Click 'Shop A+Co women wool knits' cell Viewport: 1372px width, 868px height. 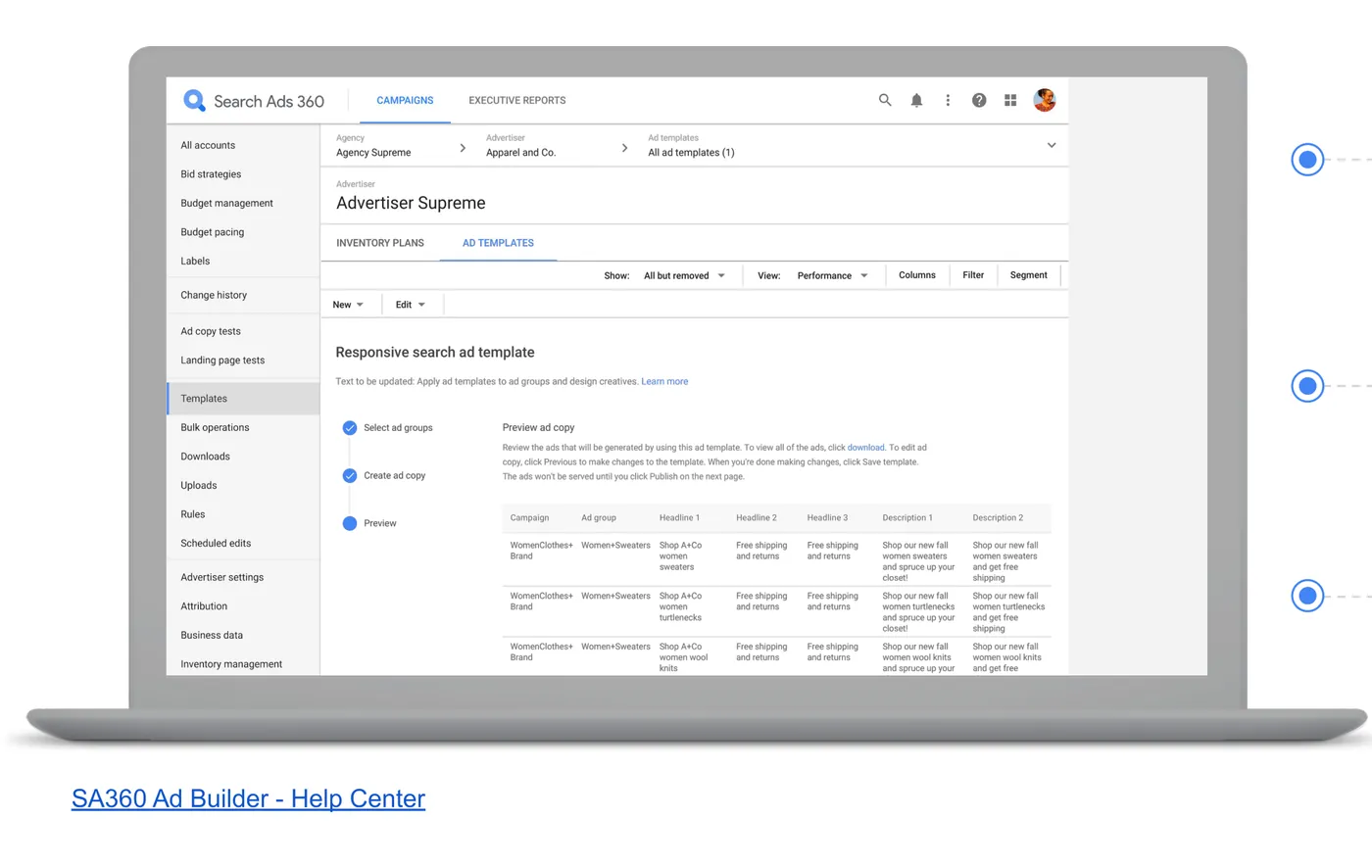pos(684,657)
